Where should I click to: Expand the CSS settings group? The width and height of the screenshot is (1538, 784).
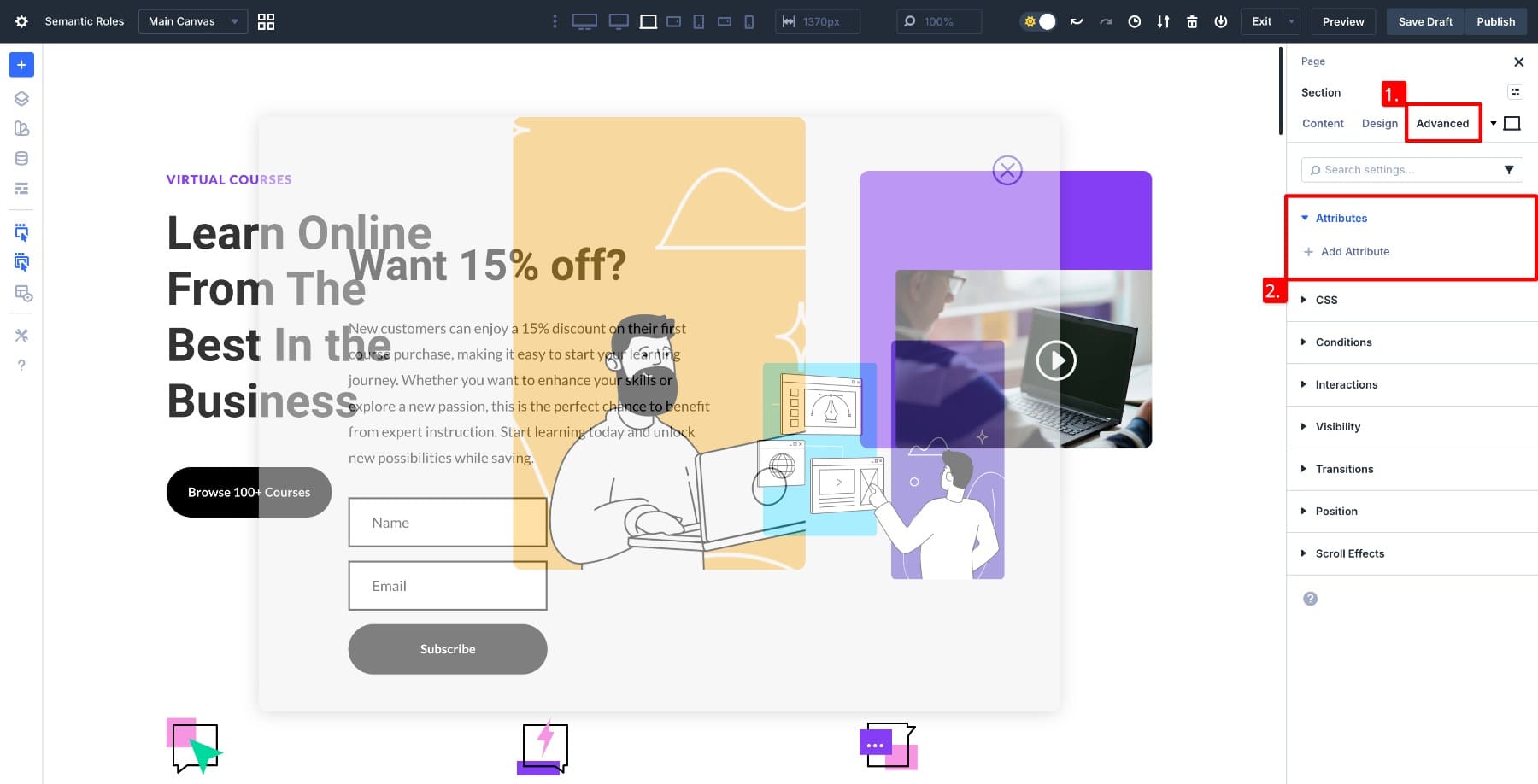pyautogui.click(x=1326, y=300)
